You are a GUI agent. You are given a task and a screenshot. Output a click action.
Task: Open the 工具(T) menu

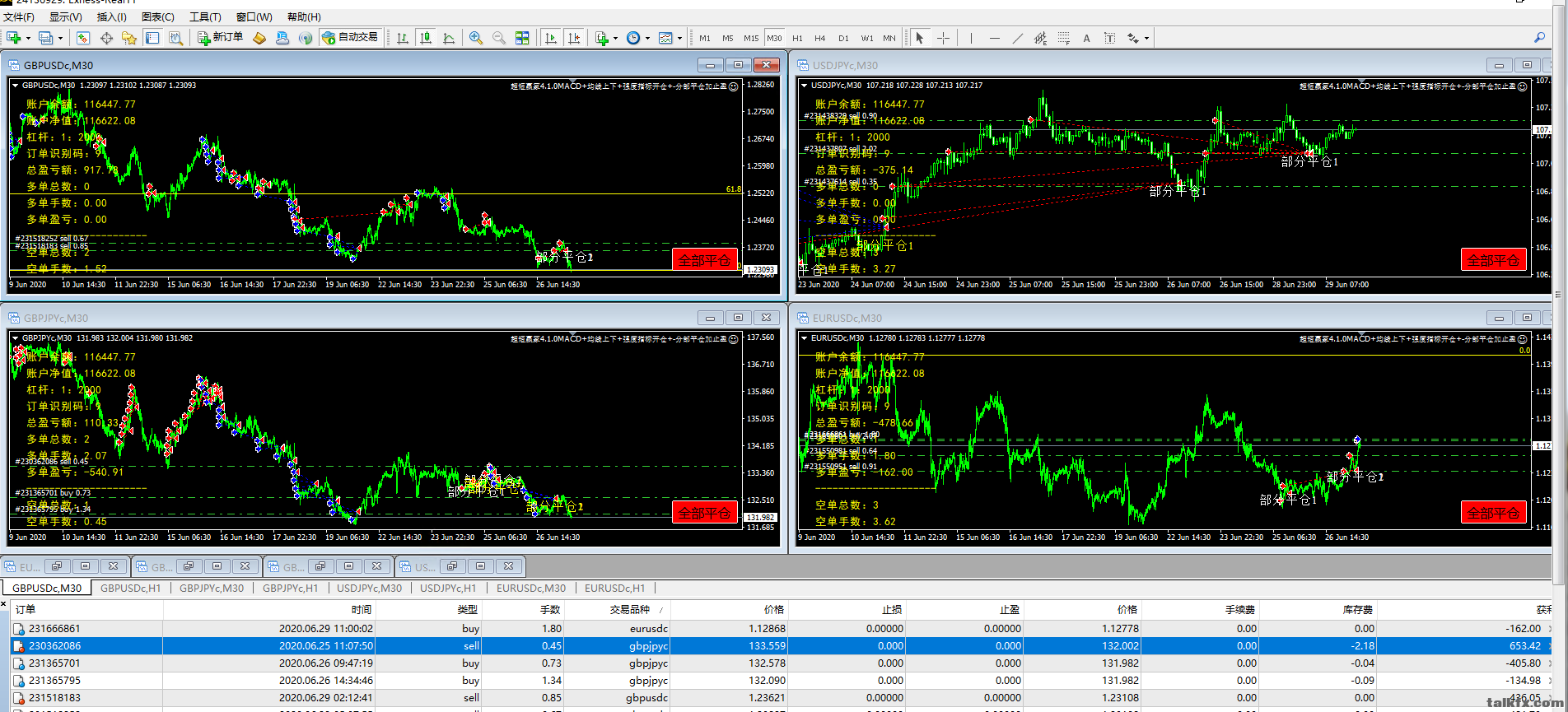coord(205,16)
